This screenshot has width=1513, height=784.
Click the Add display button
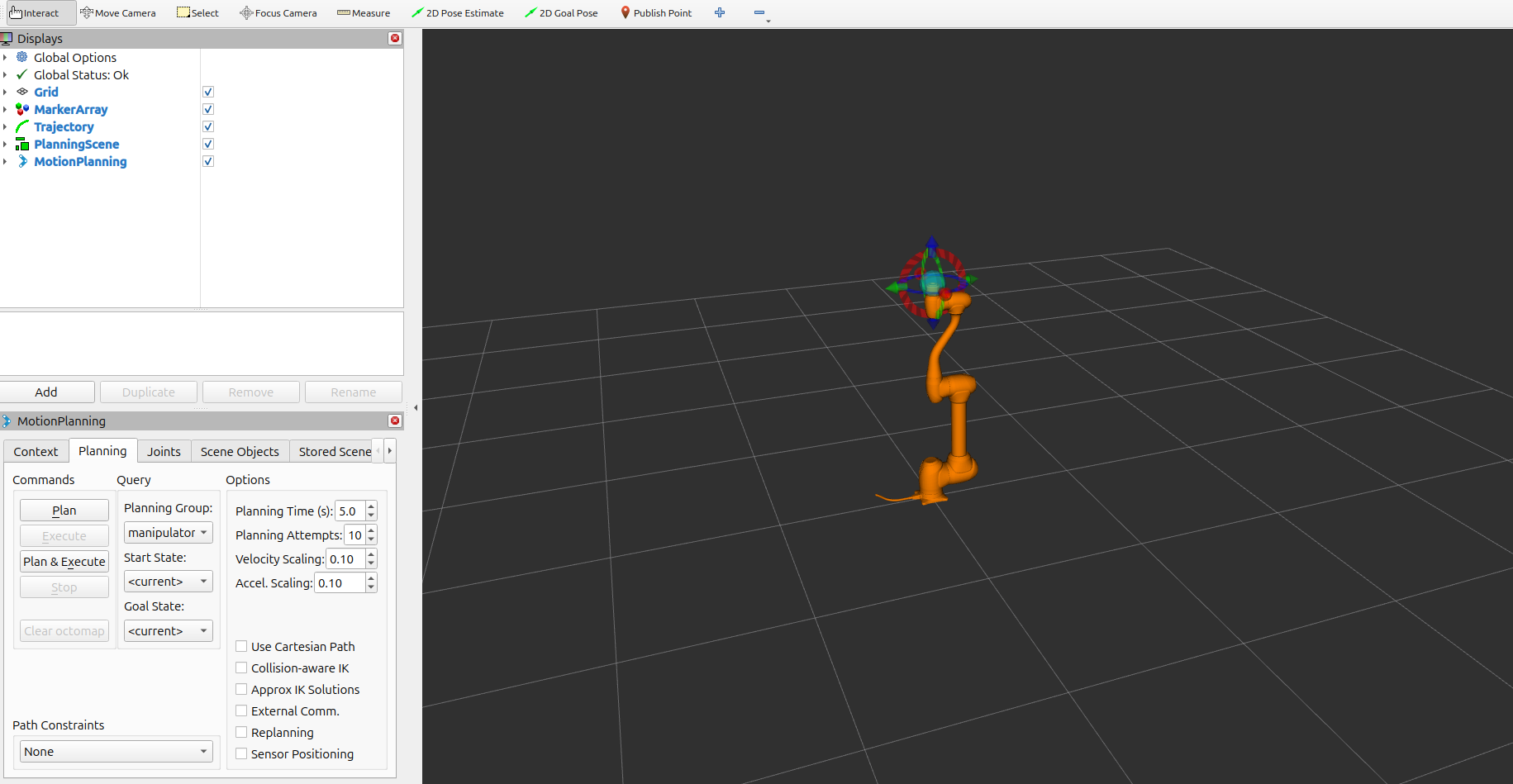point(46,392)
